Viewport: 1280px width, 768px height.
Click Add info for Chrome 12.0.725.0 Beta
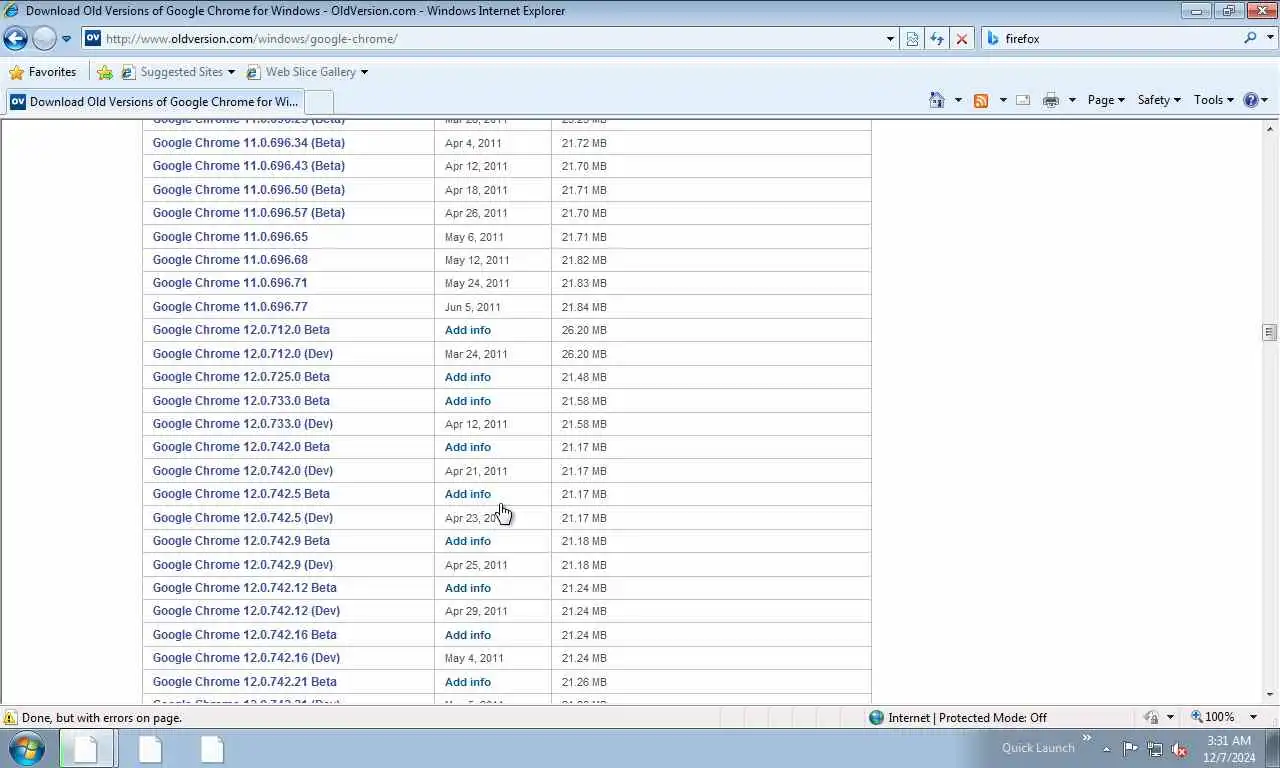pyautogui.click(x=467, y=377)
